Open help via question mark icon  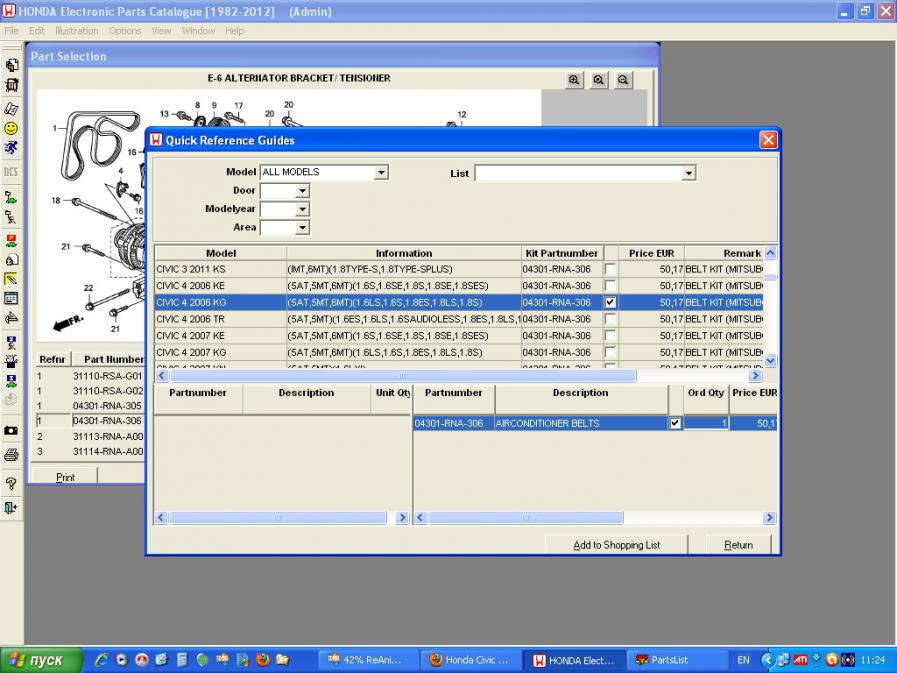tap(11, 484)
